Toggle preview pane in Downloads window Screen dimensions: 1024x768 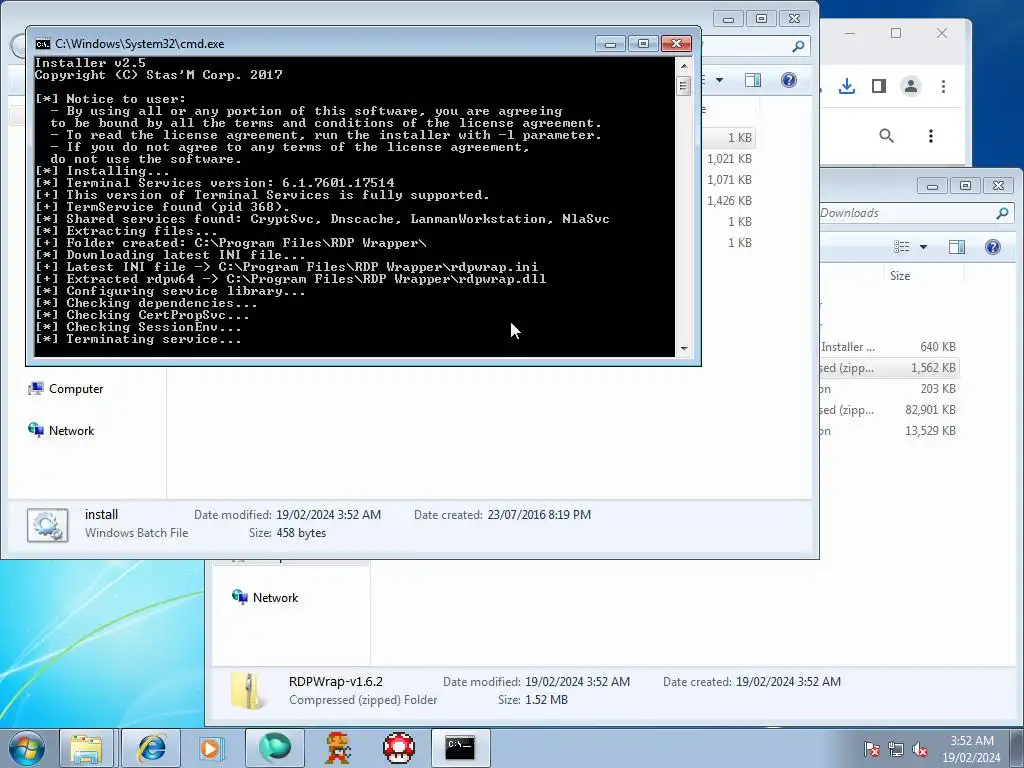coord(957,247)
